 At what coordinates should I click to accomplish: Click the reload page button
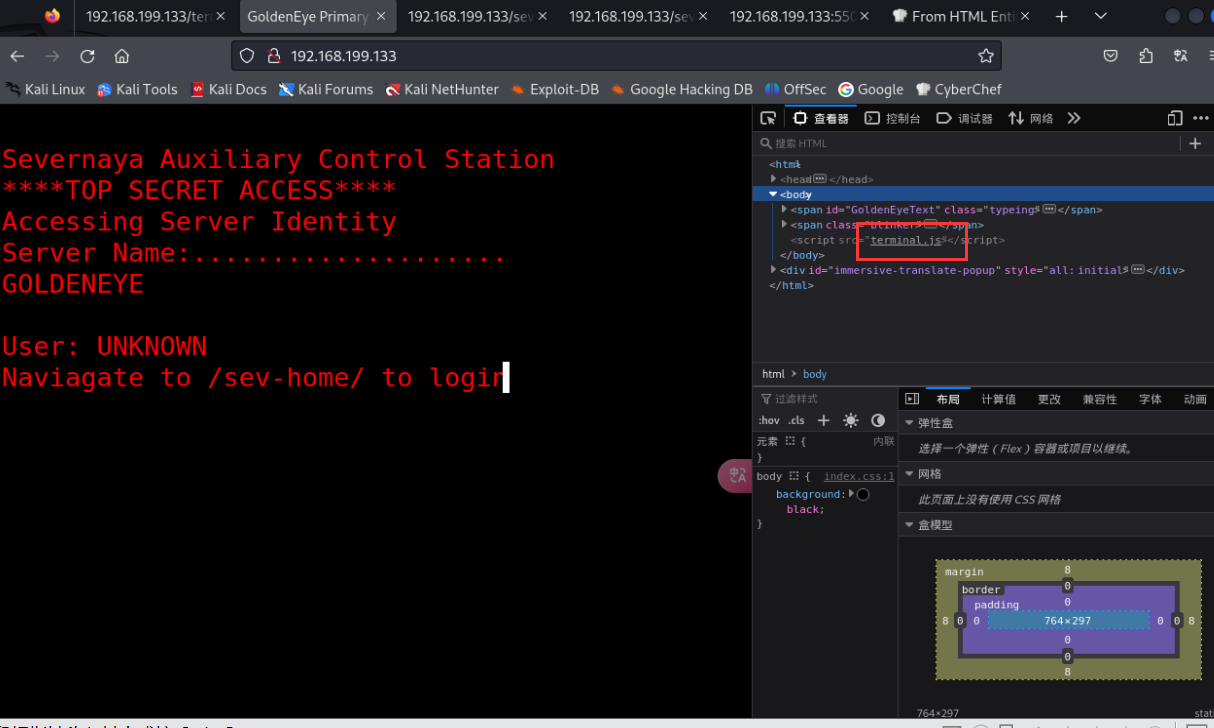88,56
